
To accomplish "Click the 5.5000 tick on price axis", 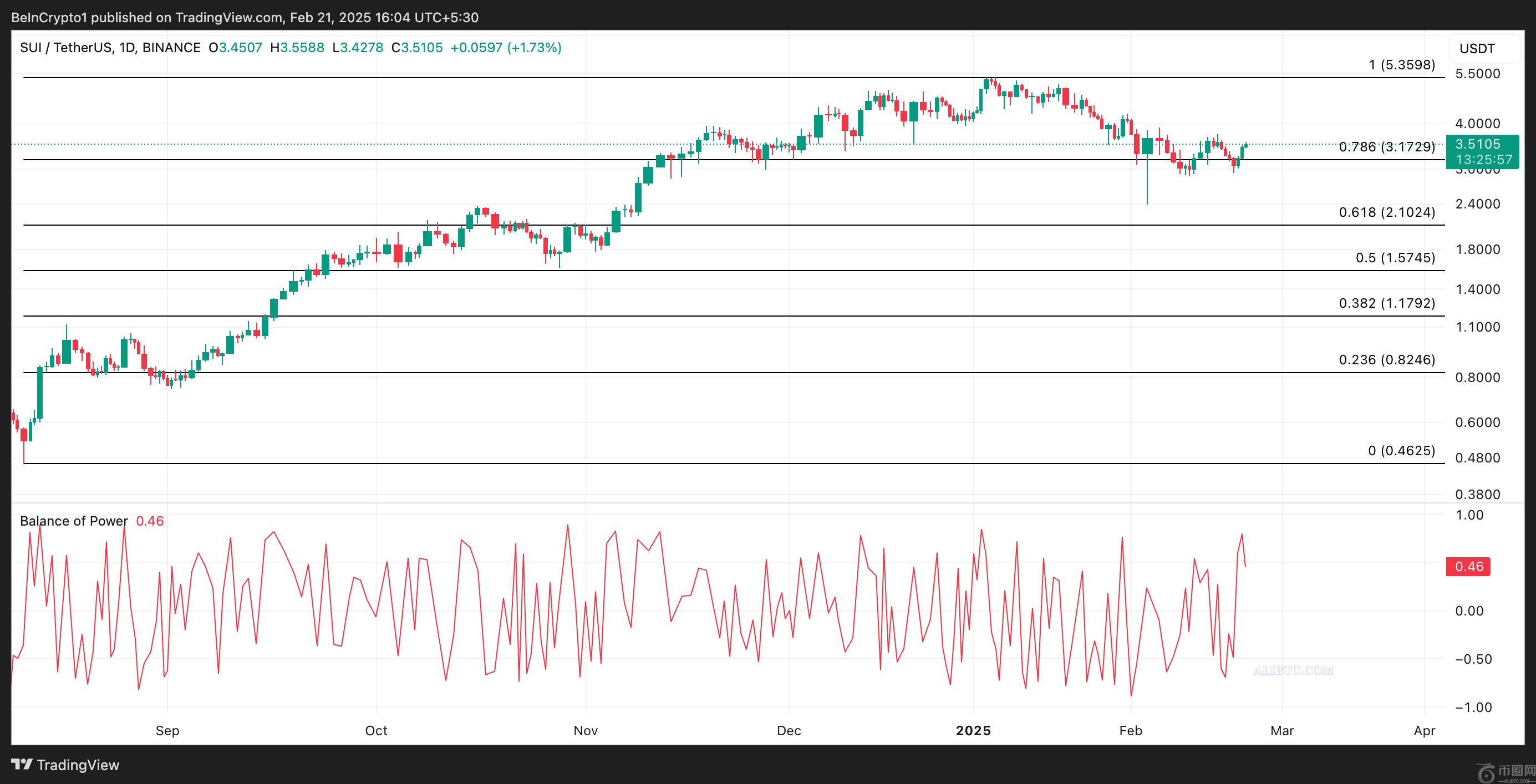I will [x=1477, y=74].
